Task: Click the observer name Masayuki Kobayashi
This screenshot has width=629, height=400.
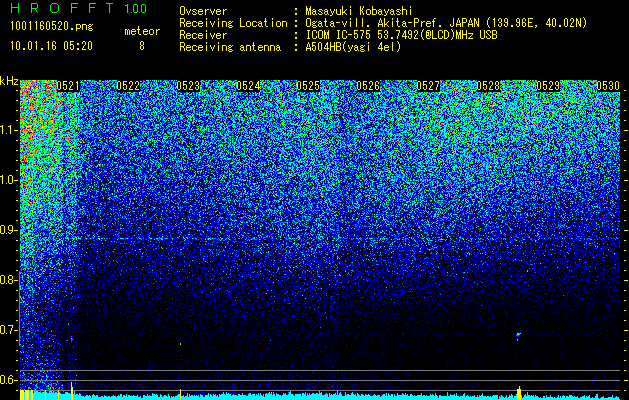Action: click(x=359, y=11)
